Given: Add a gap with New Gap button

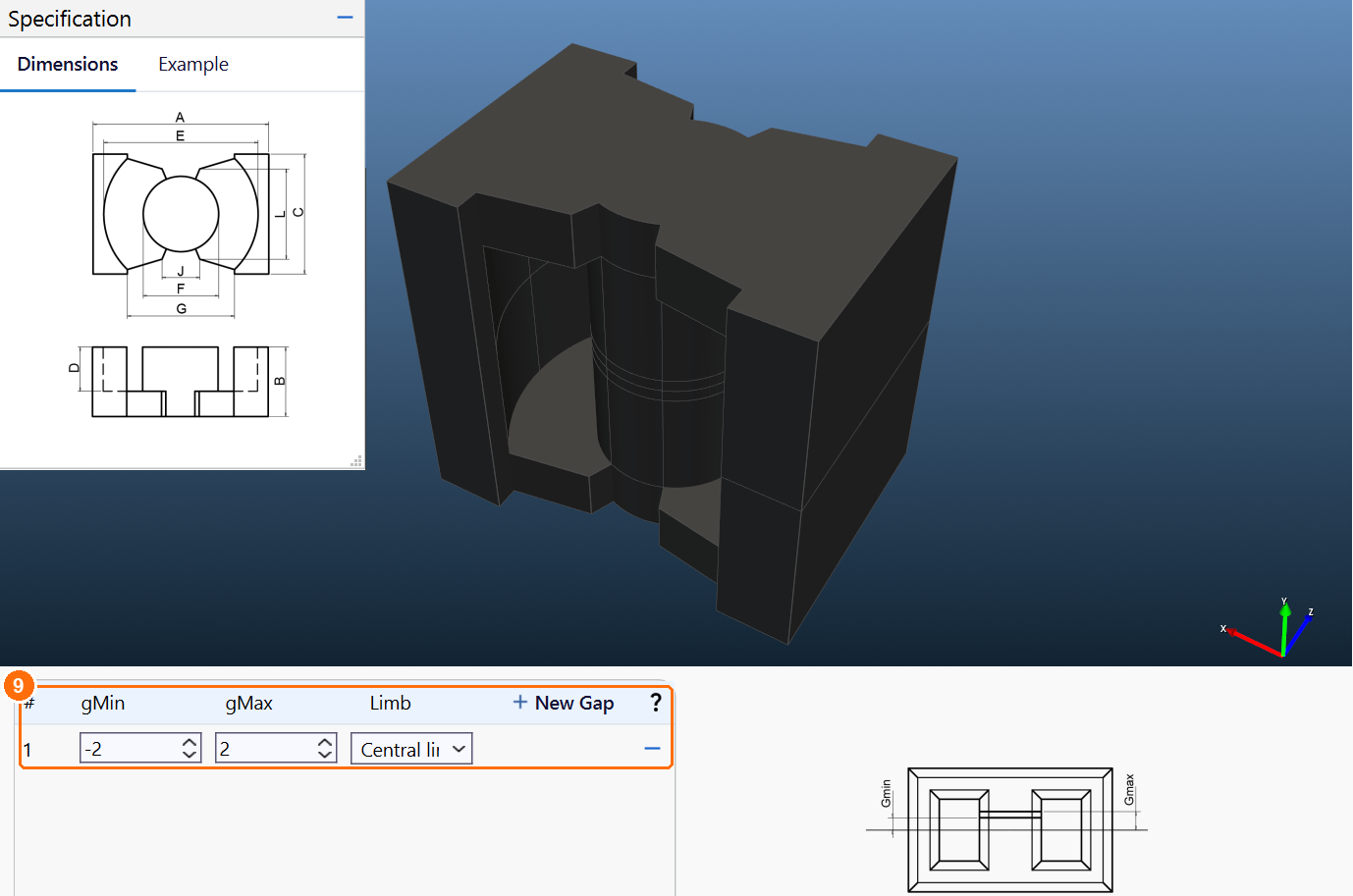Looking at the screenshot, I should point(564,703).
